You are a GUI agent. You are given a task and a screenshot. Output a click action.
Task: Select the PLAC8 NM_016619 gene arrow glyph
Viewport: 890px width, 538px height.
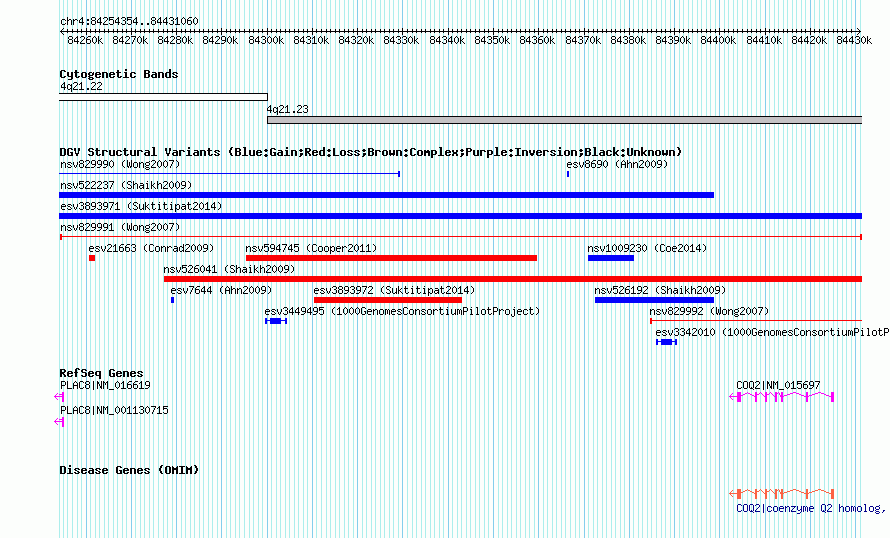coord(60,397)
